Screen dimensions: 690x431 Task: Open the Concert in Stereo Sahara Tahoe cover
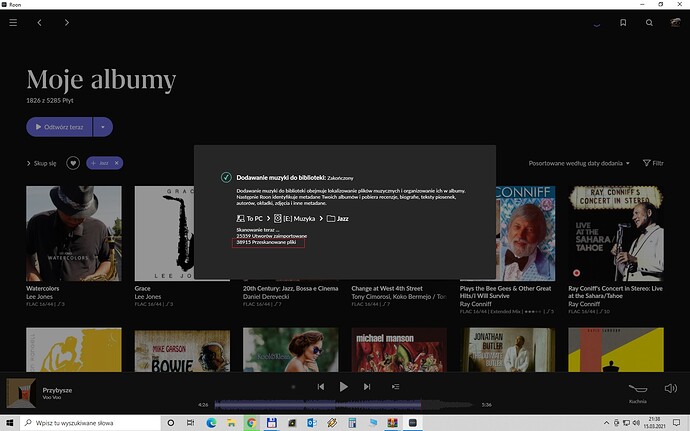pos(616,233)
